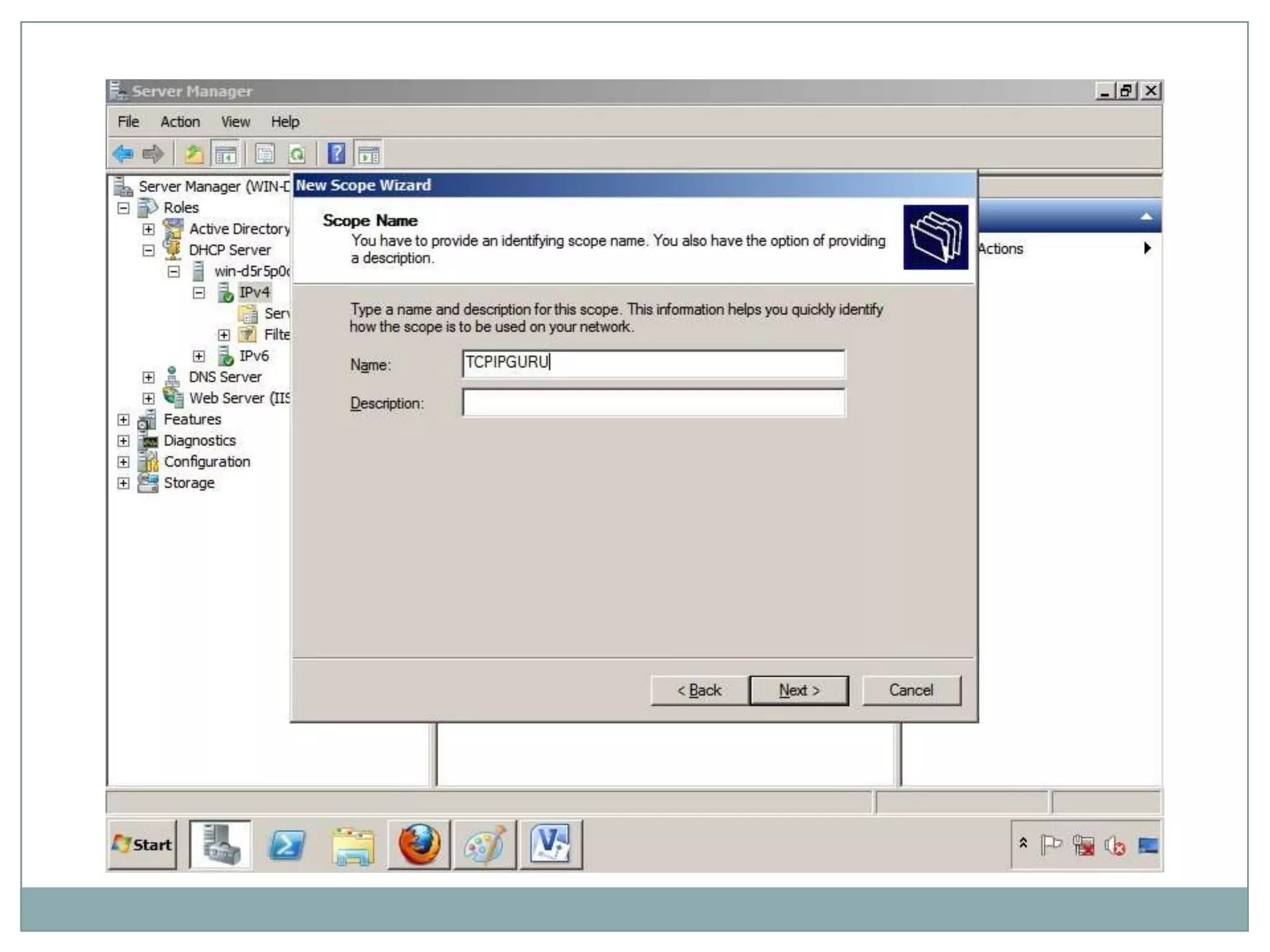This screenshot has height=952, width=1270.
Task: Select the IPv4 node icon
Action: [x=226, y=292]
